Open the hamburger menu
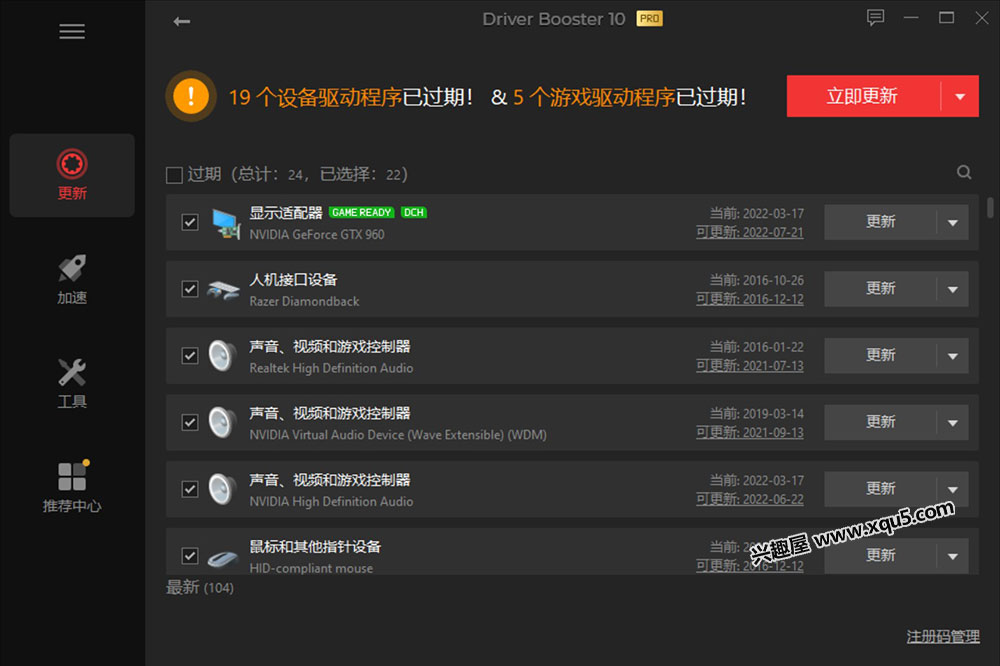 coord(71,31)
